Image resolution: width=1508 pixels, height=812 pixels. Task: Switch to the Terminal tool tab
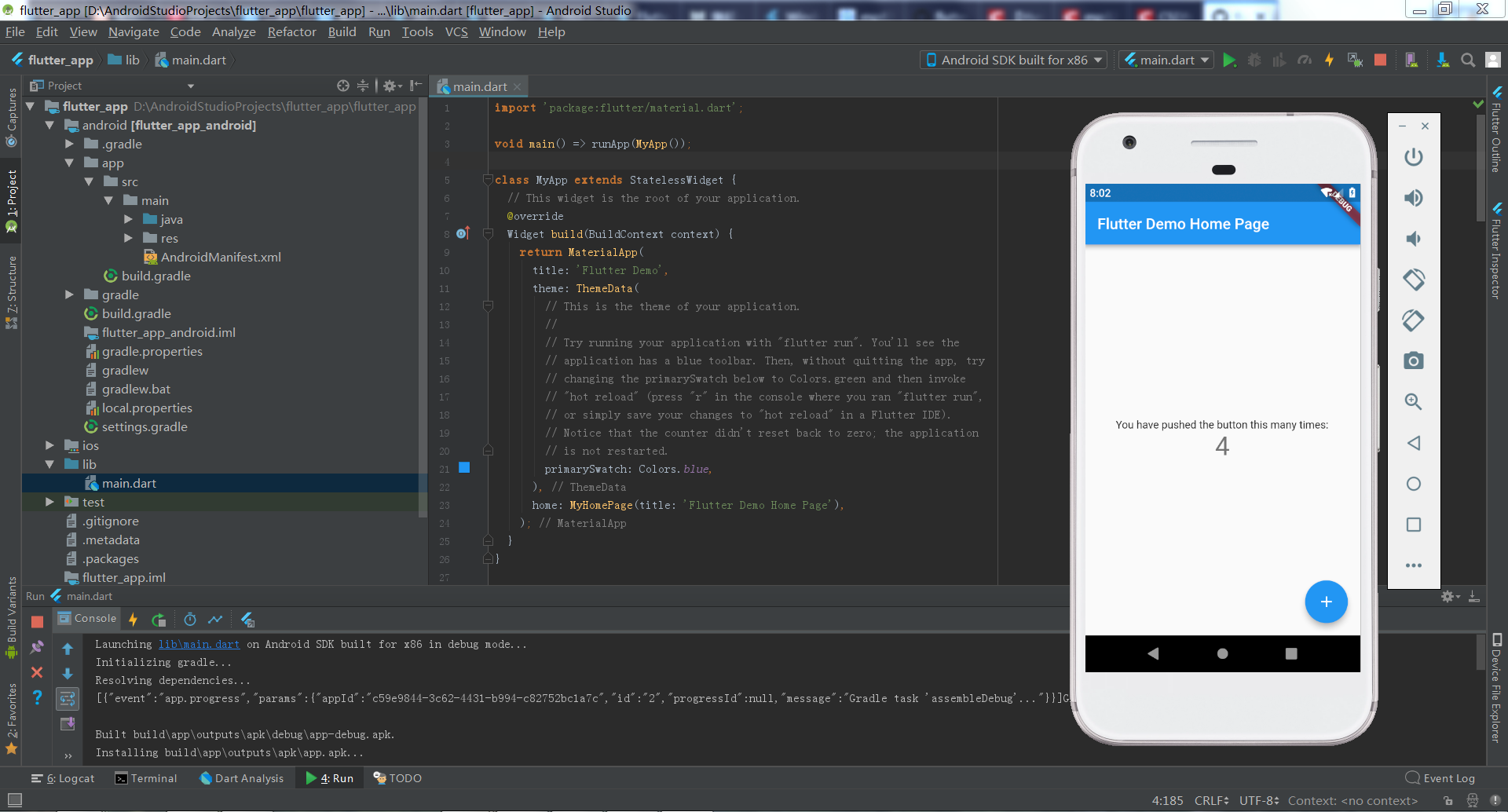click(146, 778)
